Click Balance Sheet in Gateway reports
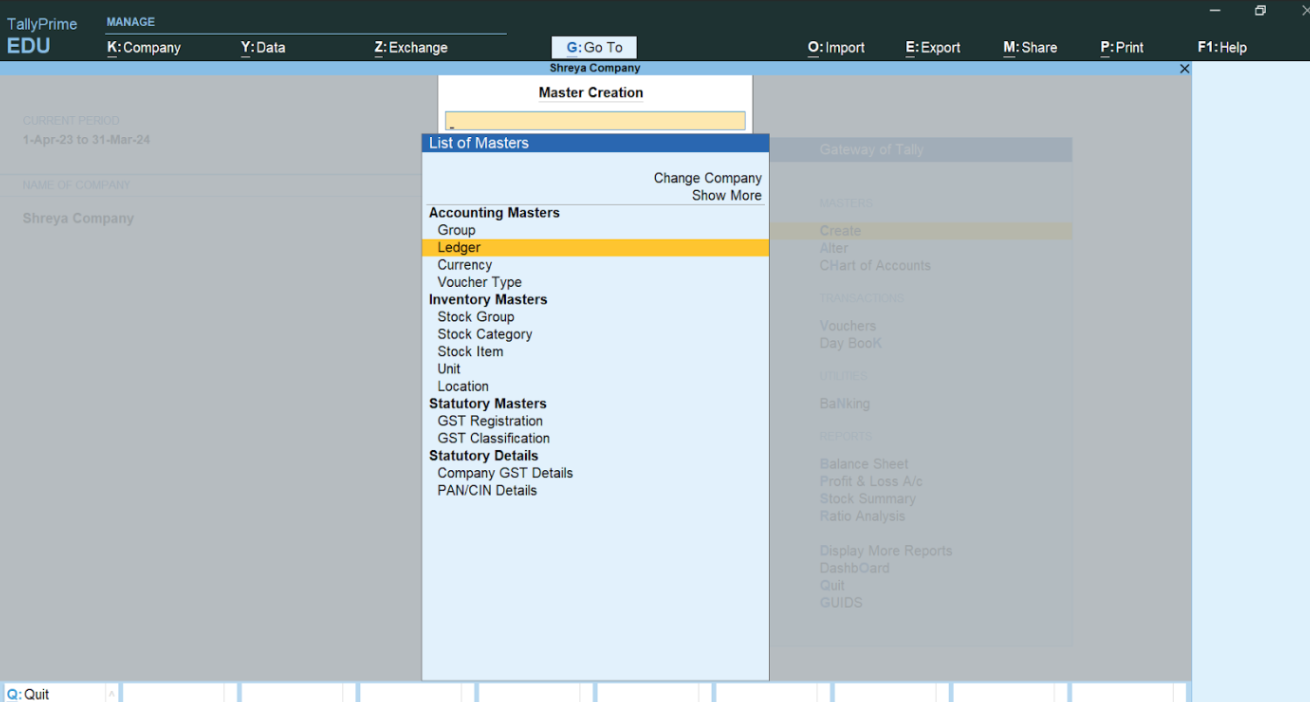The width and height of the screenshot is (1310, 702). (864, 464)
